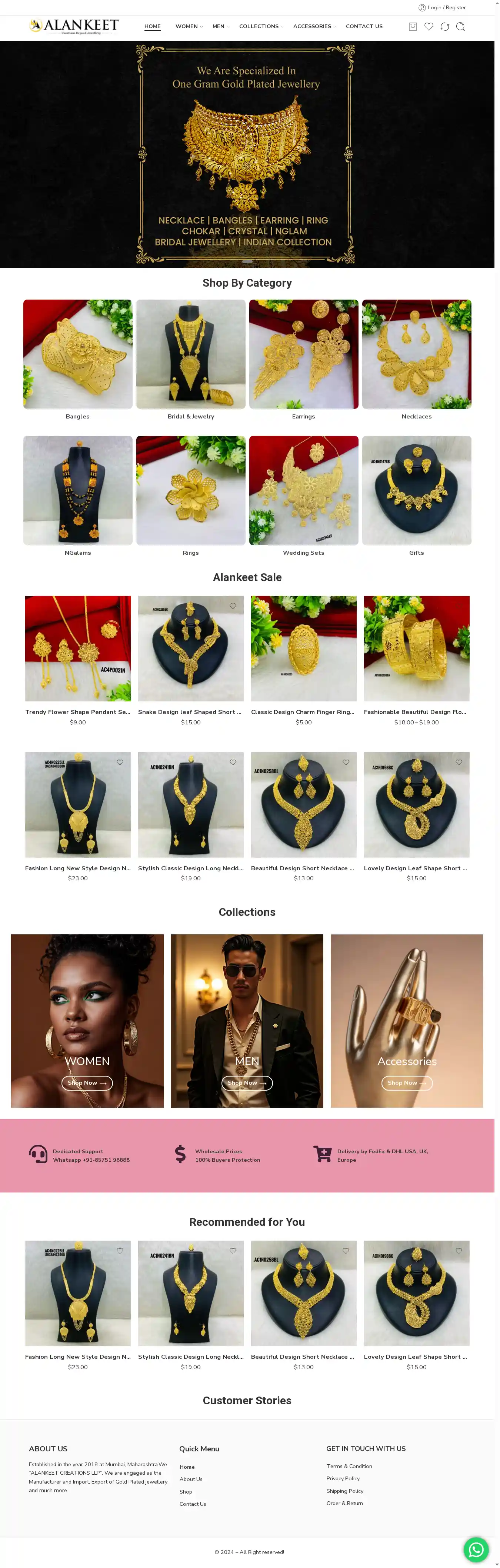Toggle wishlist heart on Beautiful Design Short Necklace sale item

click(x=346, y=762)
